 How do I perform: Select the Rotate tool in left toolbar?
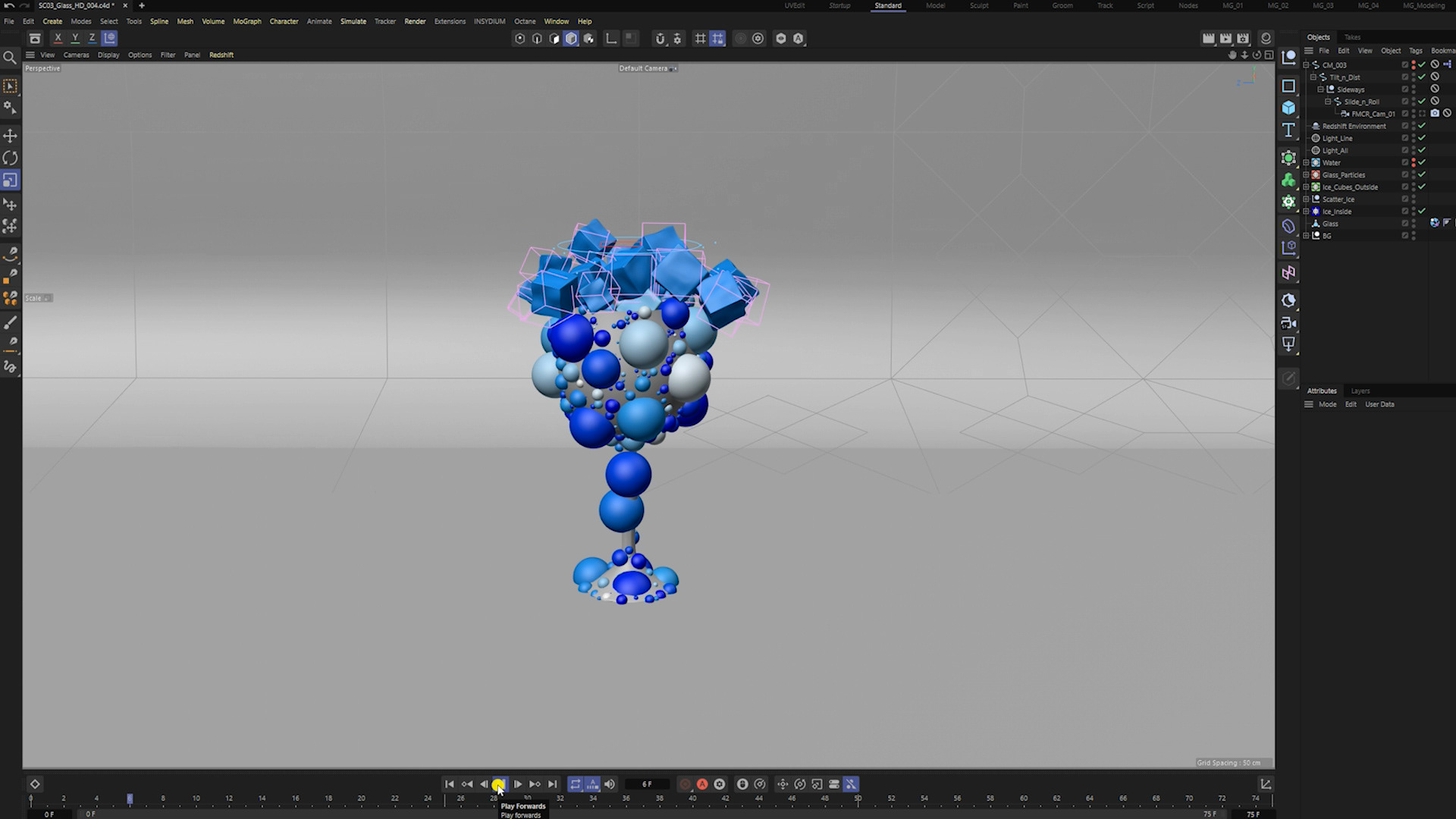pos(10,158)
